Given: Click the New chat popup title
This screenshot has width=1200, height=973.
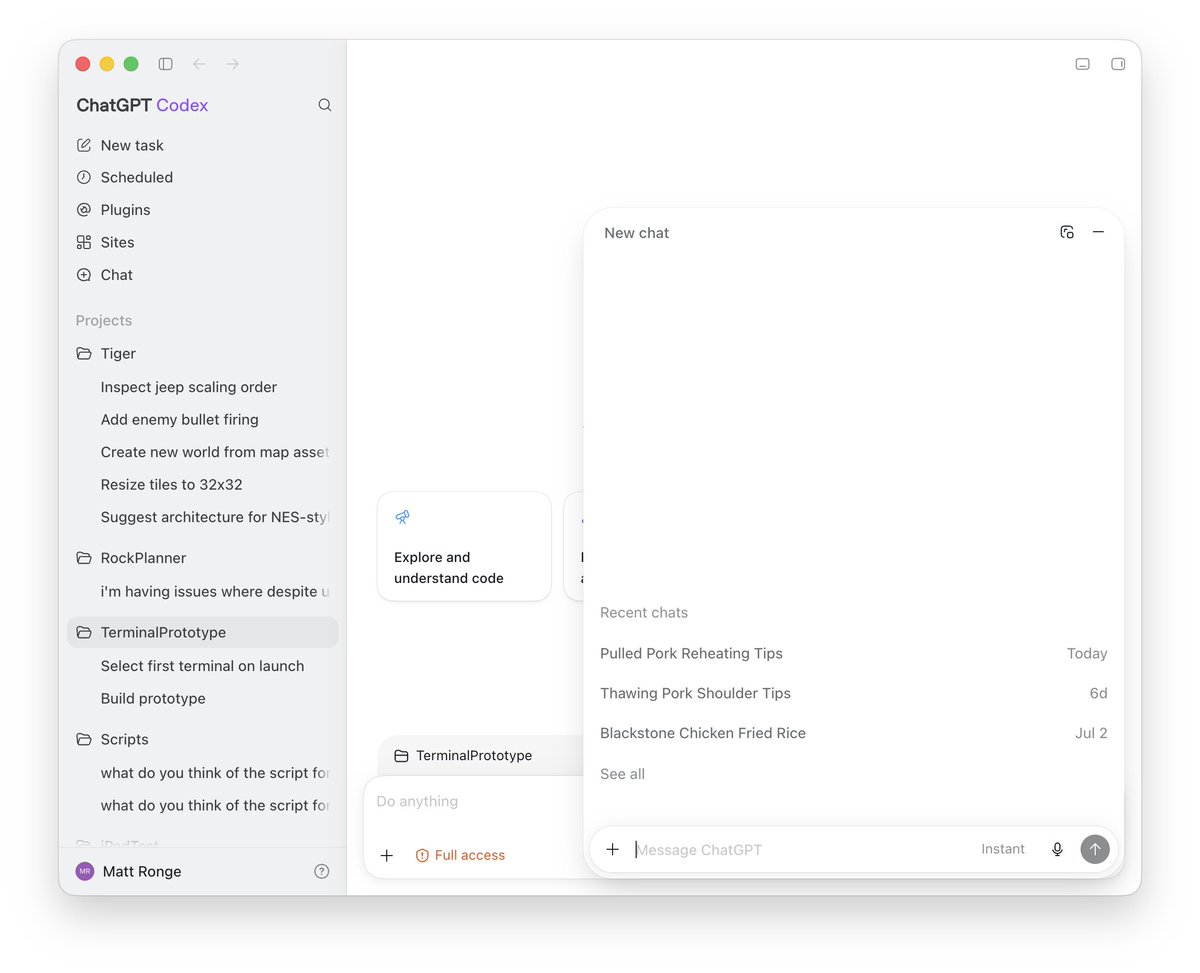Looking at the screenshot, I should 636,233.
